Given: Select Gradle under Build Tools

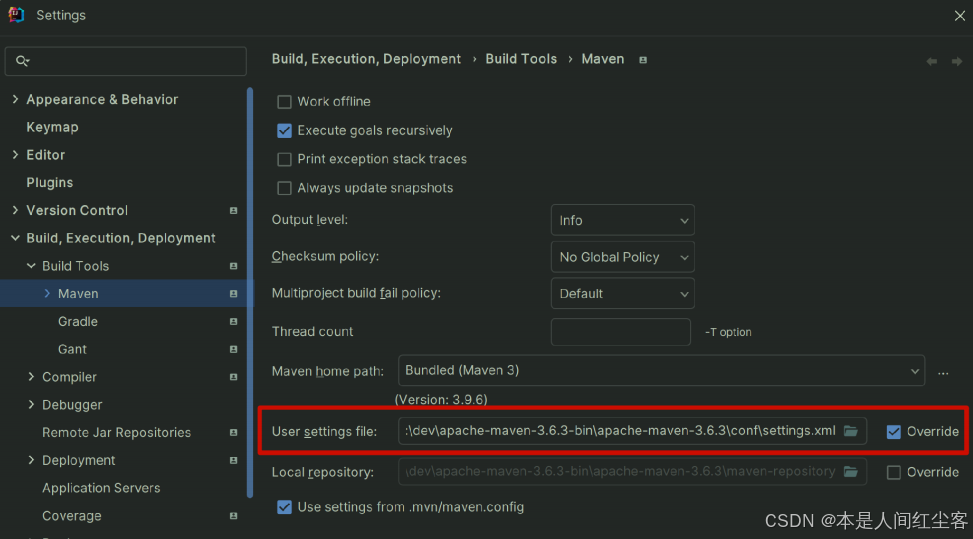Looking at the screenshot, I should pos(78,321).
